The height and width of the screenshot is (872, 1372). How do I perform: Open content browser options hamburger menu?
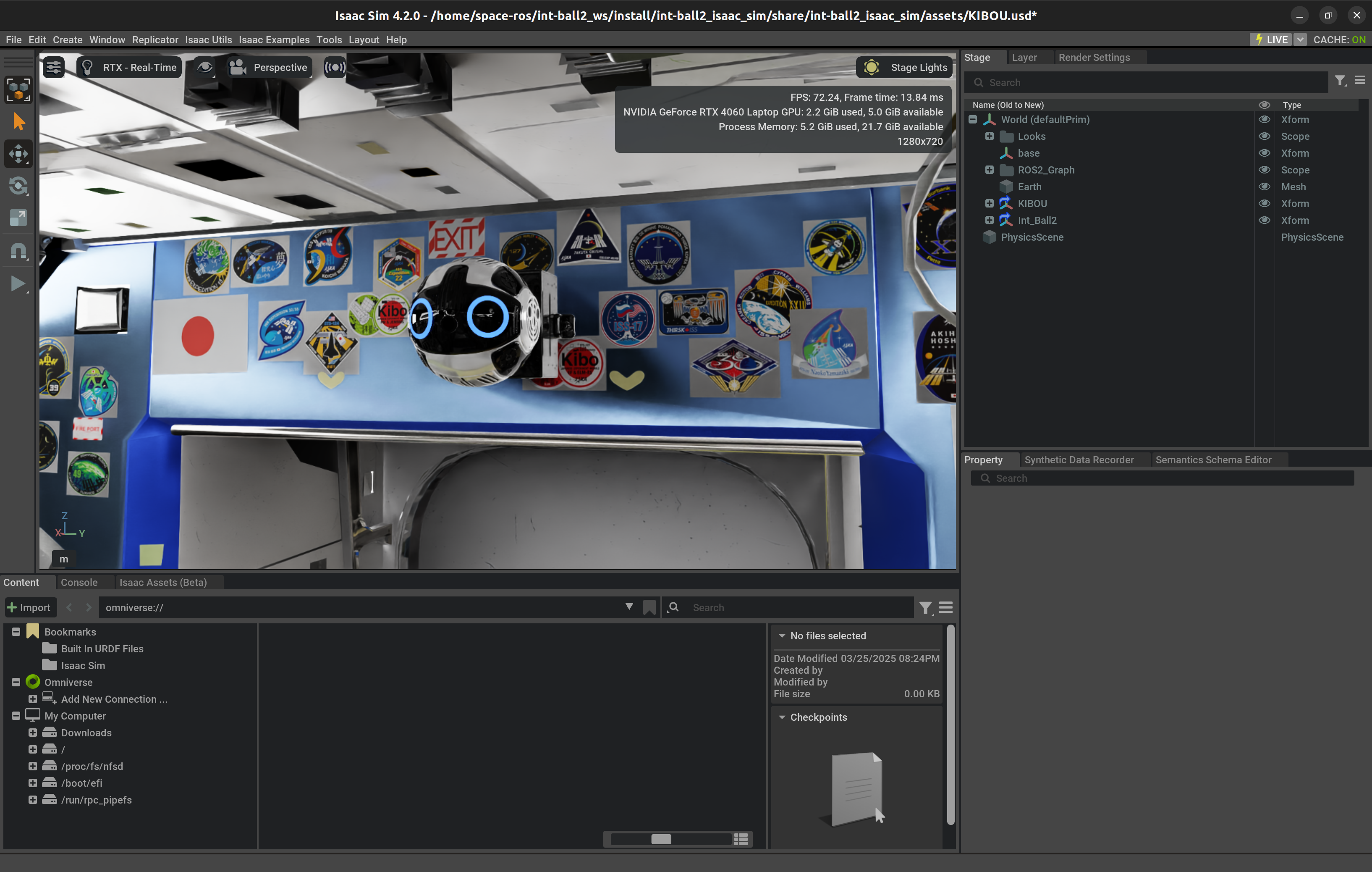(946, 607)
